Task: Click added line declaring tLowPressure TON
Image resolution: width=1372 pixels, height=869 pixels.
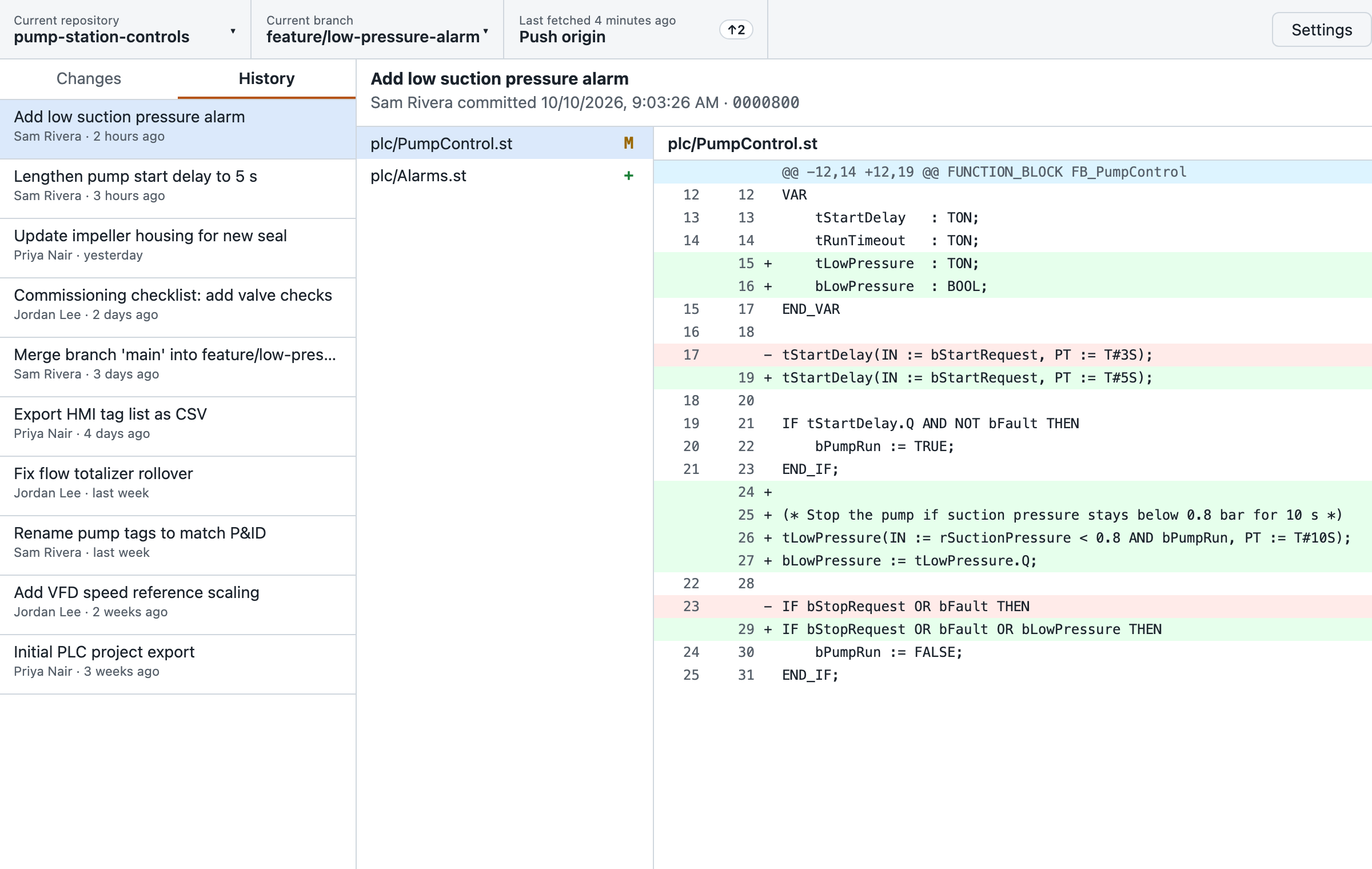Action: coord(1012,264)
